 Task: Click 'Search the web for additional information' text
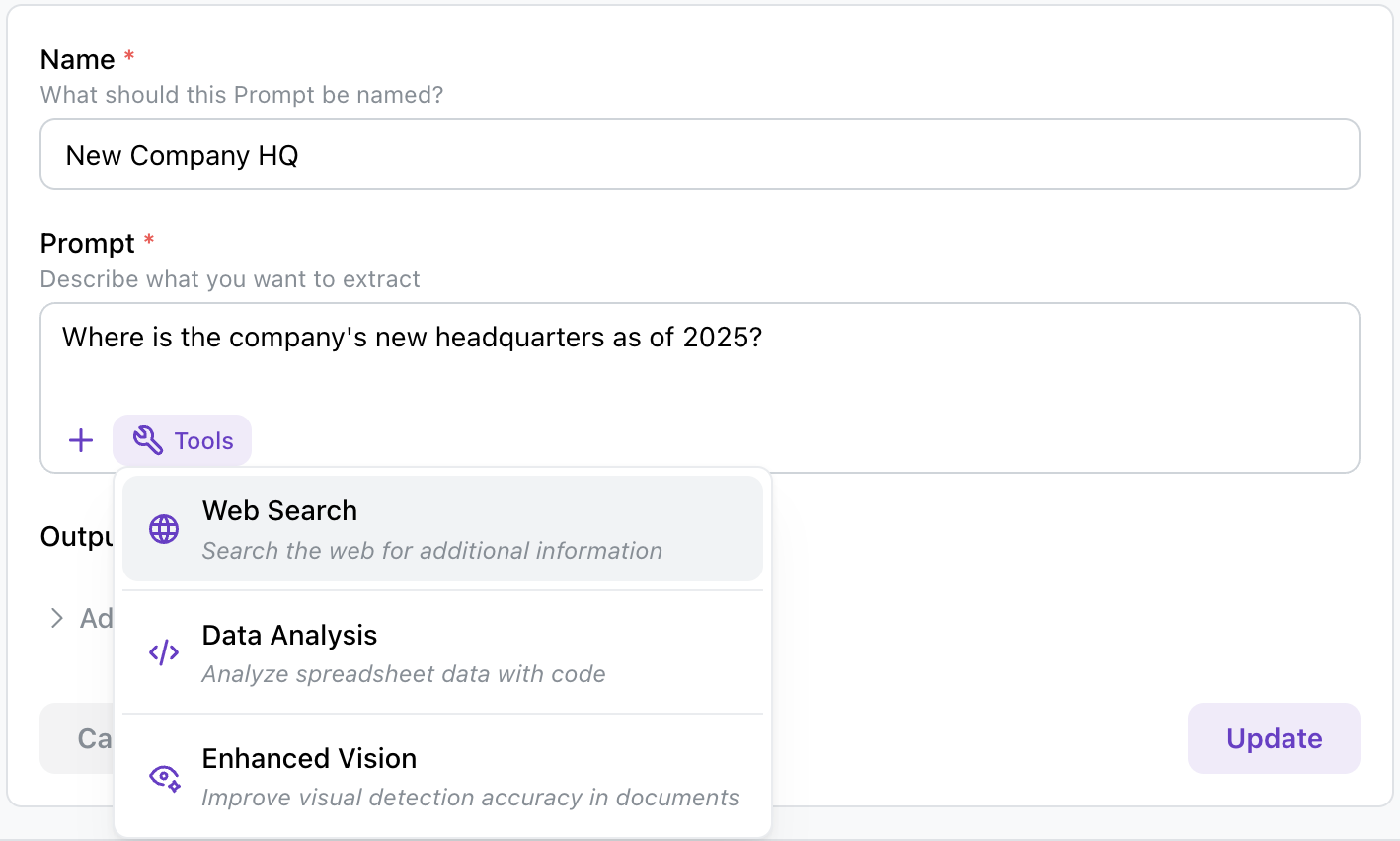(x=432, y=551)
